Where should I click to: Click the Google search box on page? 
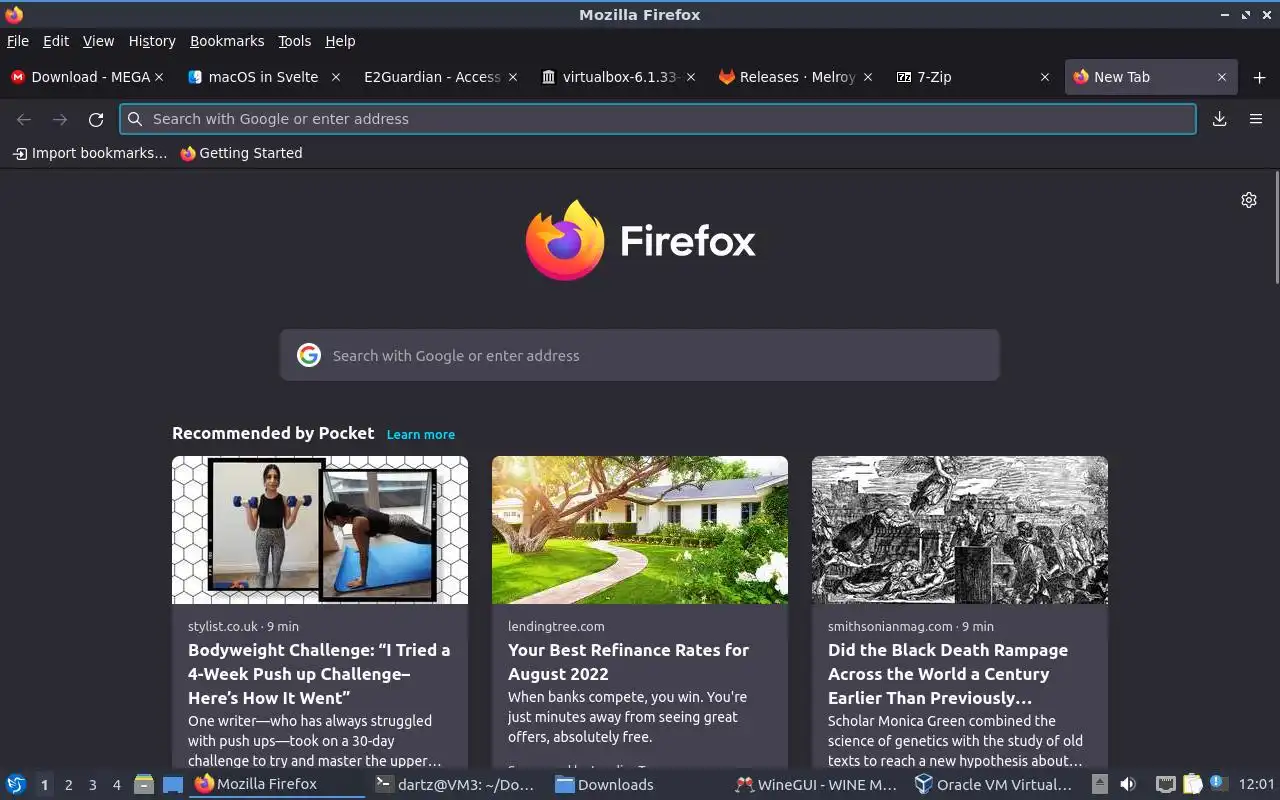point(640,355)
